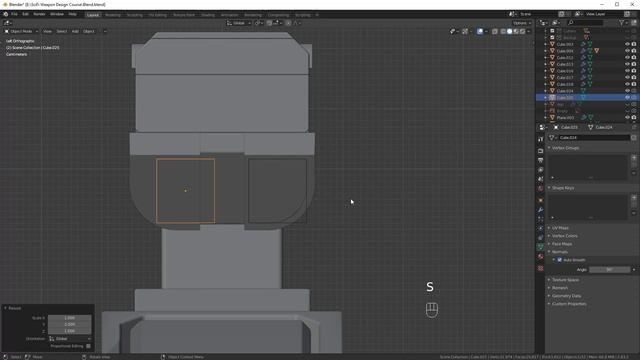Viewport: 640px width, 360px height.
Task: Toggle the Auto Smooth checkbox
Action: (x=560, y=260)
